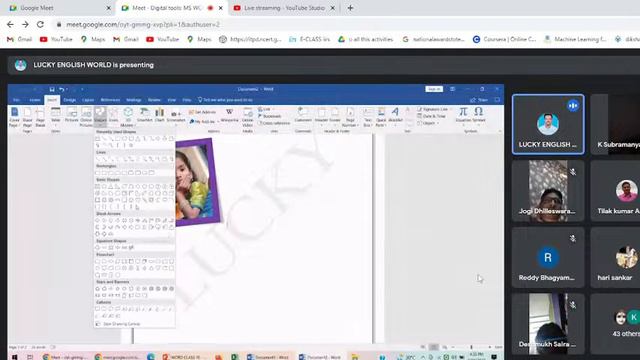Open the Excel icon in taskbar
640x360 pixels.
pyautogui.click(x=234, y=357)
